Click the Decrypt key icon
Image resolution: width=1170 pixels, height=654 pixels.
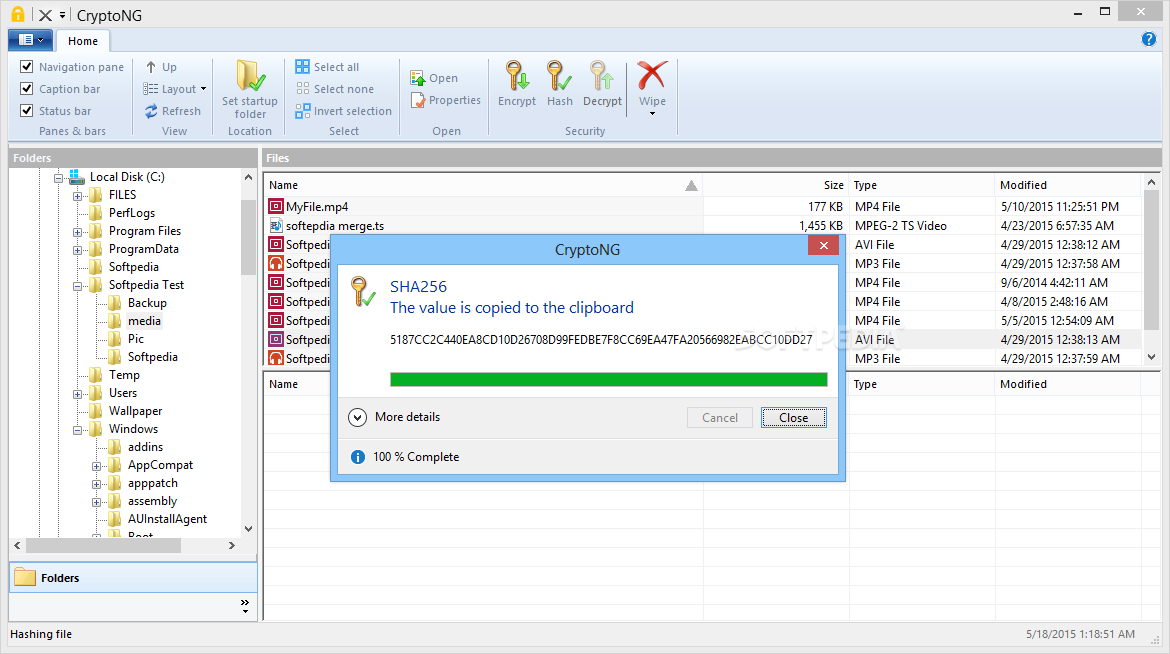pyautogui.click(x=601, y=75)
